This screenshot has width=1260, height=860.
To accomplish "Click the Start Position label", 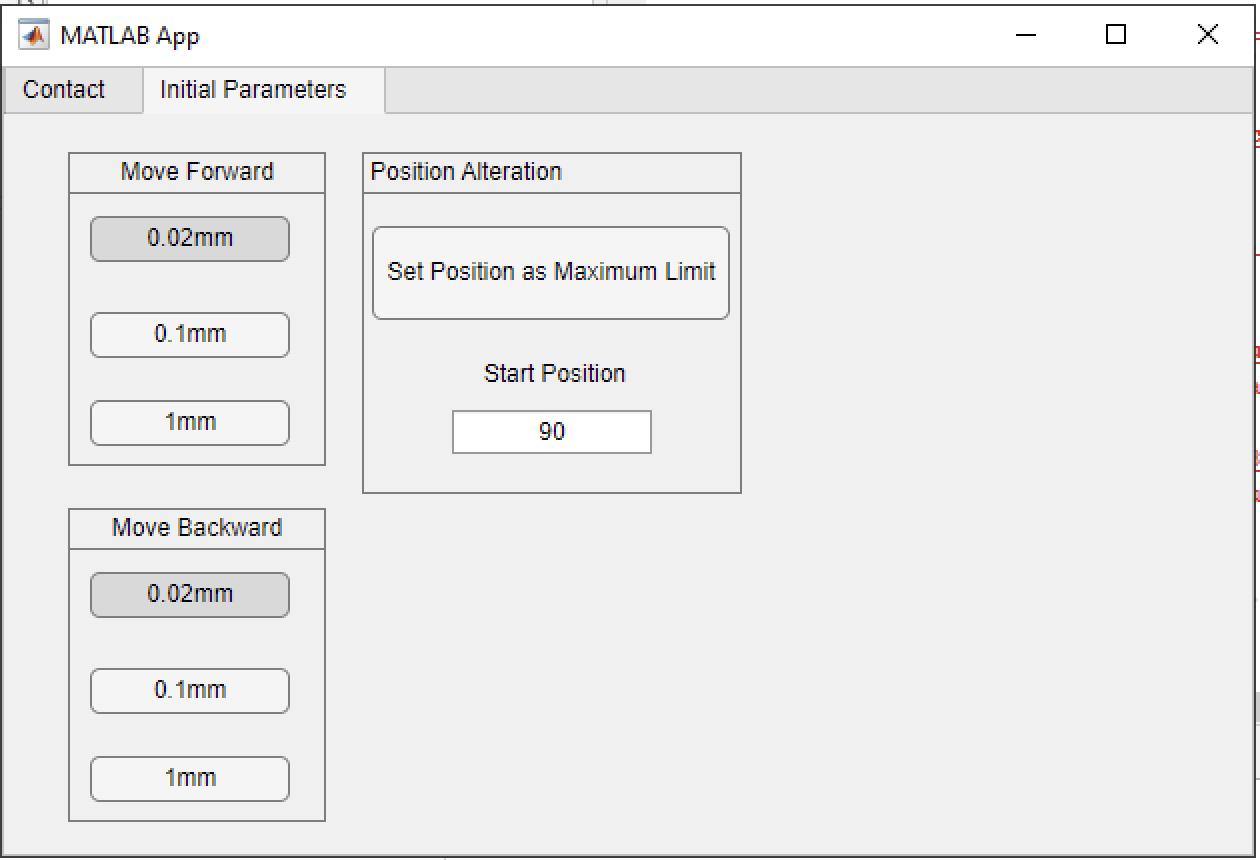I will coord(554,374).
